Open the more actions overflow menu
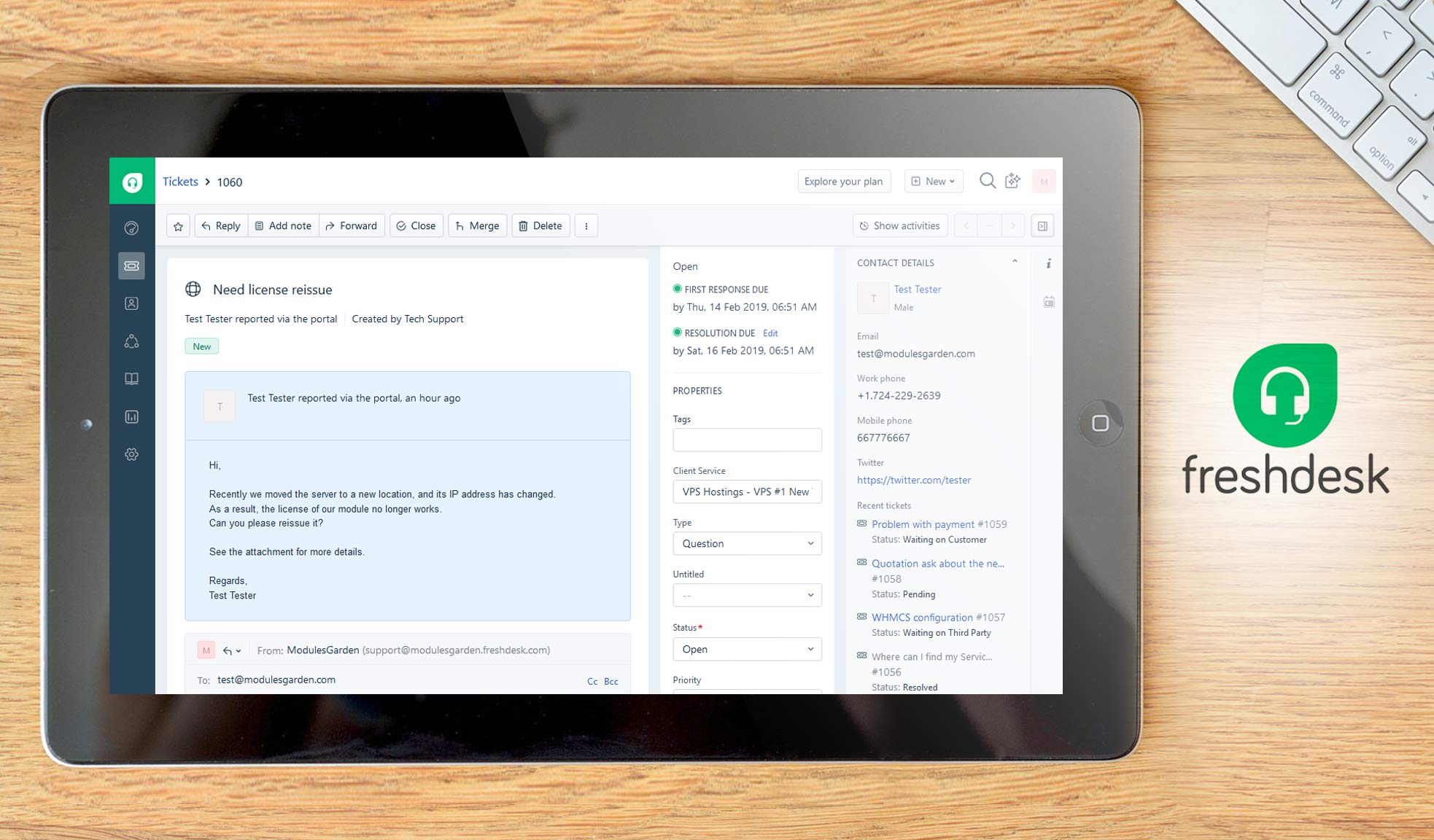 [x=586, y=225]
